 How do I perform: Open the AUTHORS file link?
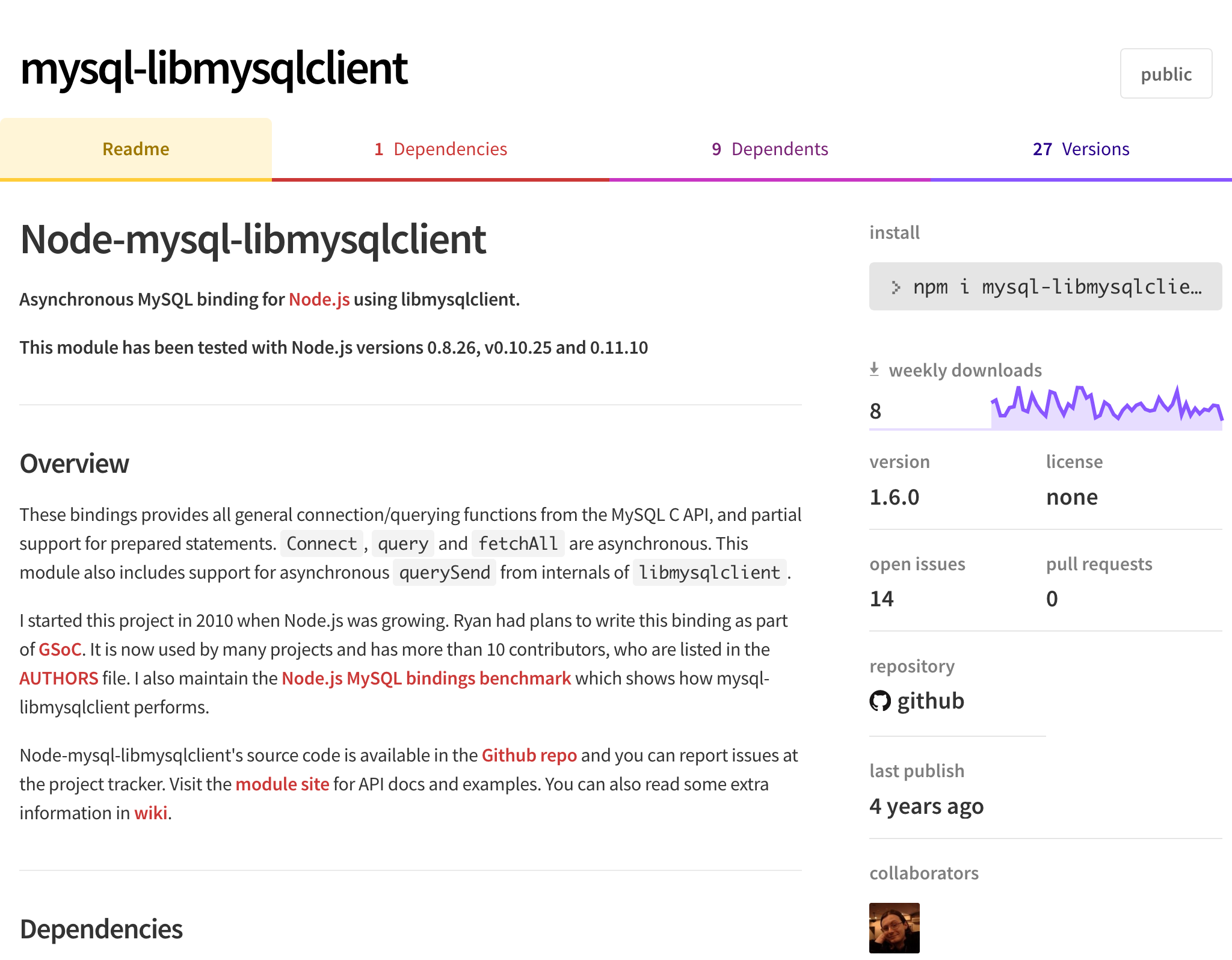click(58, 678)
